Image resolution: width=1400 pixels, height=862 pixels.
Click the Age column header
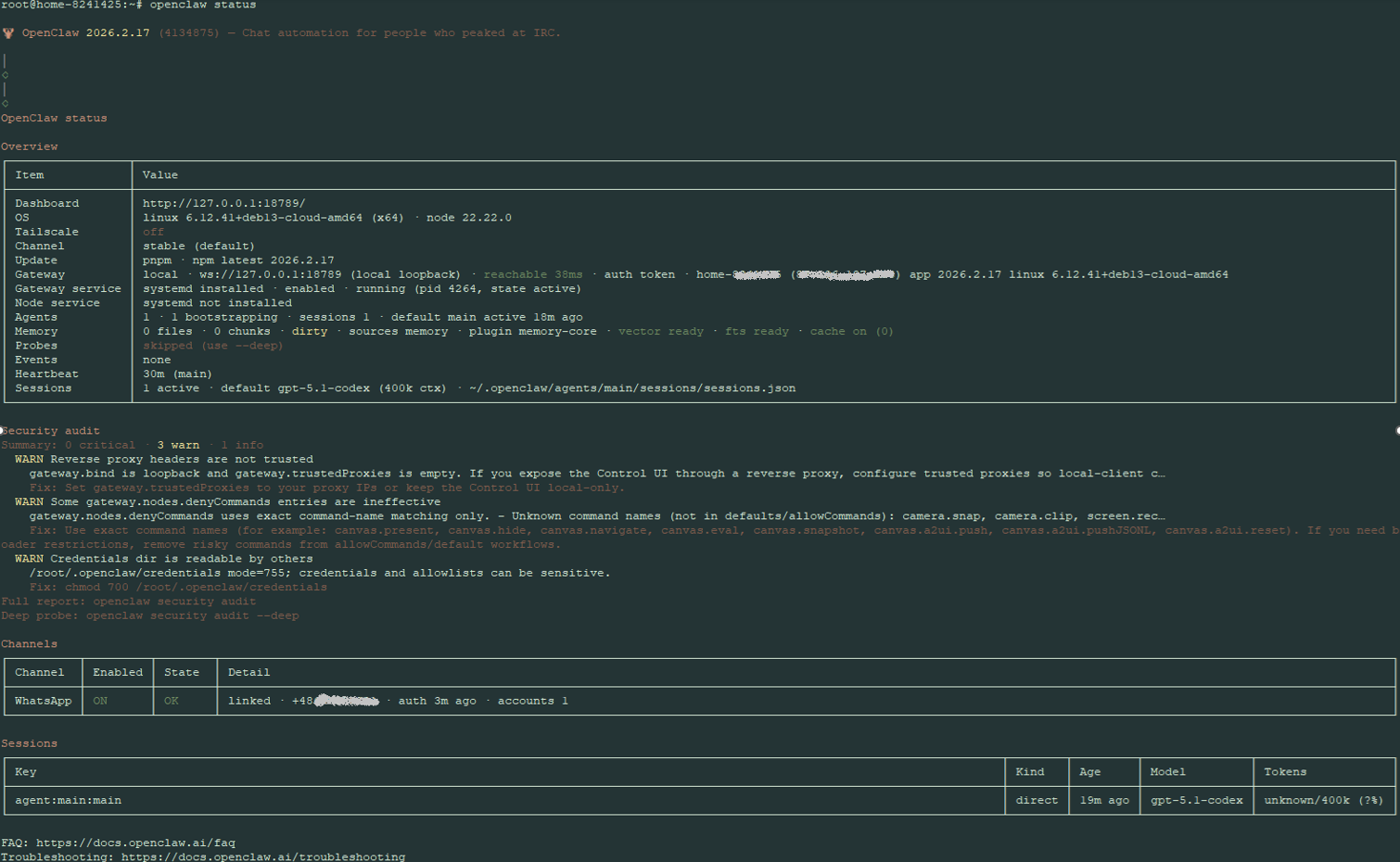[1089, 771]
